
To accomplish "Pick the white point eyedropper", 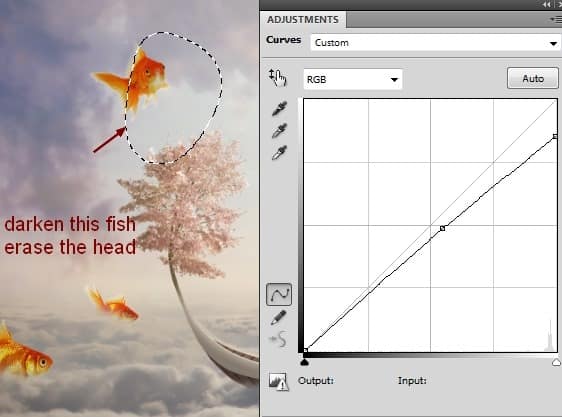I will [279, 152].
